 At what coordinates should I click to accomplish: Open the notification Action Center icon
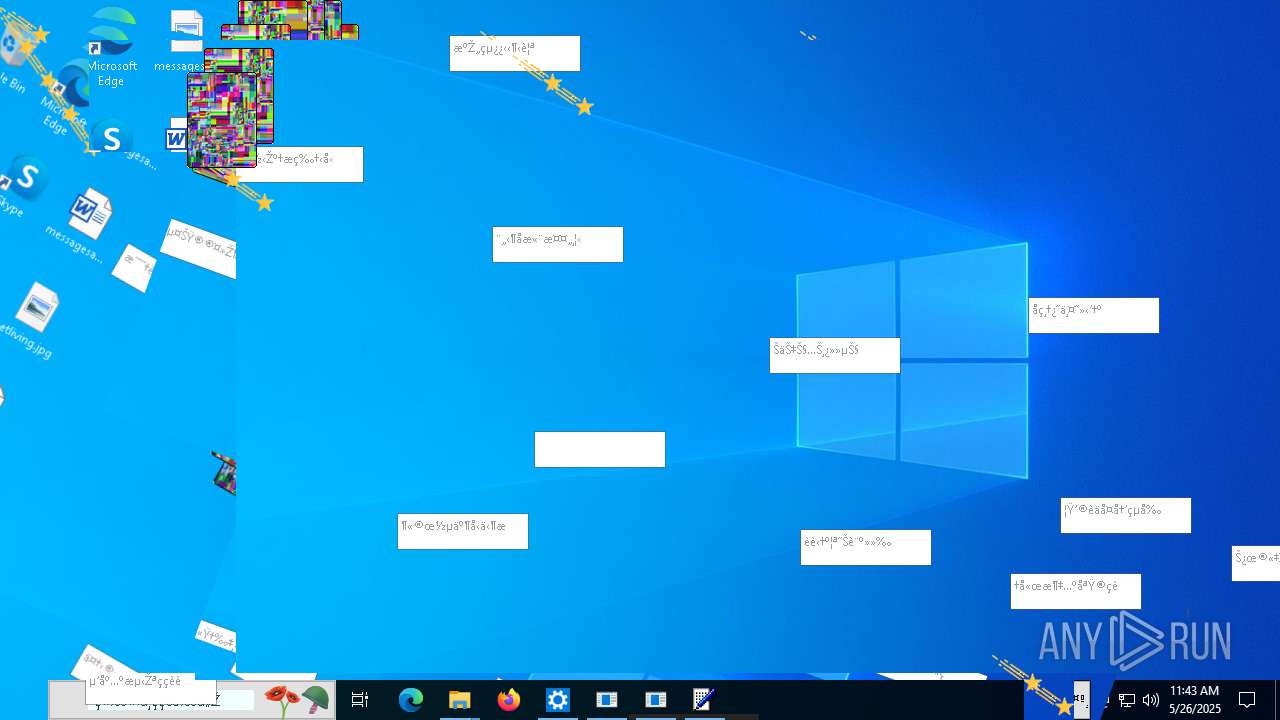[x=1247, y=700]
